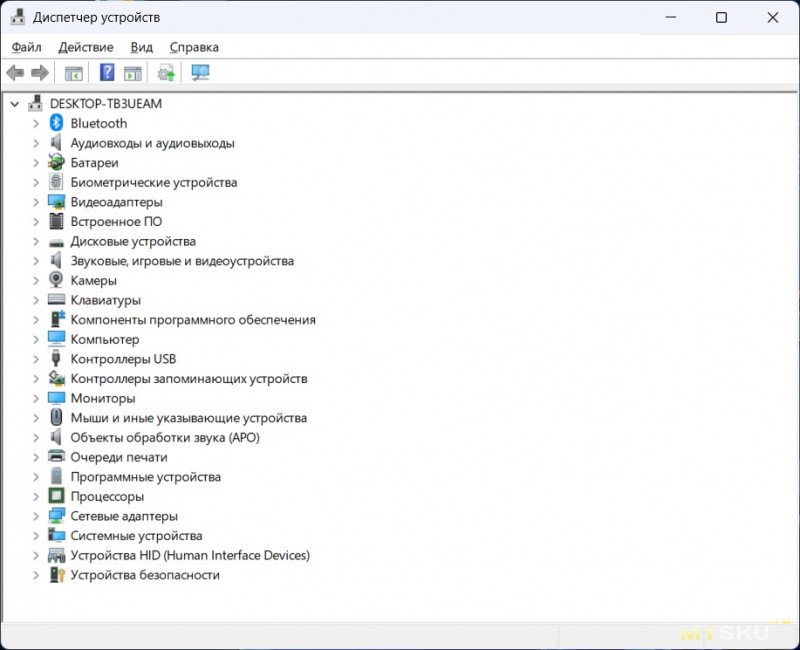The image size is (800, 650).
Task: Click the Back arrow in the toolbar
Action: pos(15,73)
